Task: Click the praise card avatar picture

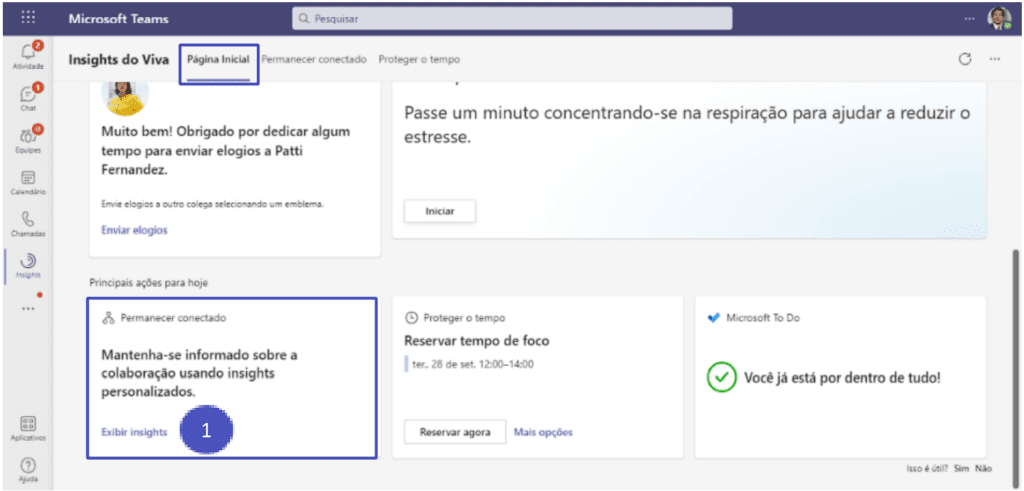Action: pos(125,97)
